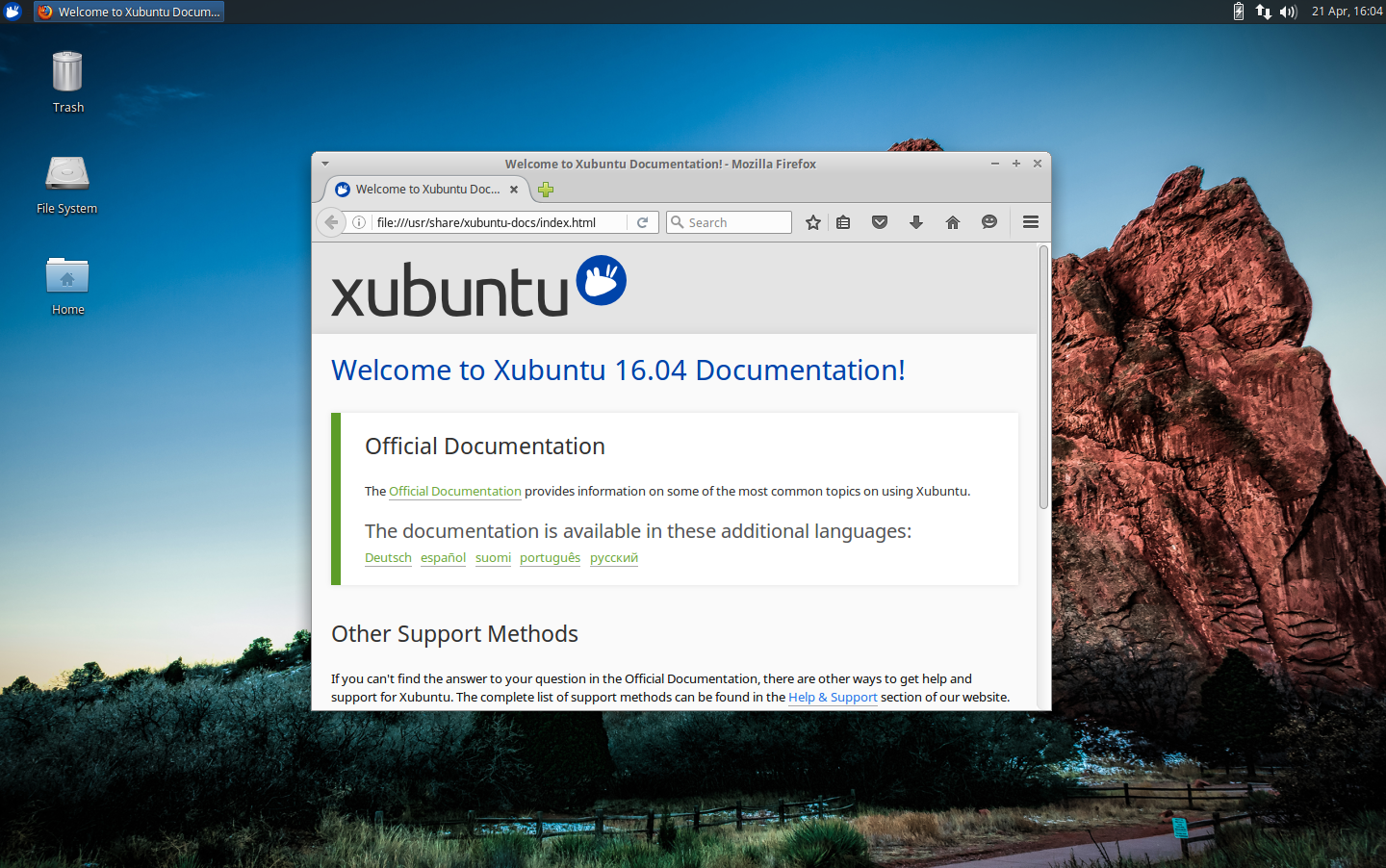This screenshot has width=1386, height=868.
Task: Click inside the Search field
Action: tap(729, 222)
